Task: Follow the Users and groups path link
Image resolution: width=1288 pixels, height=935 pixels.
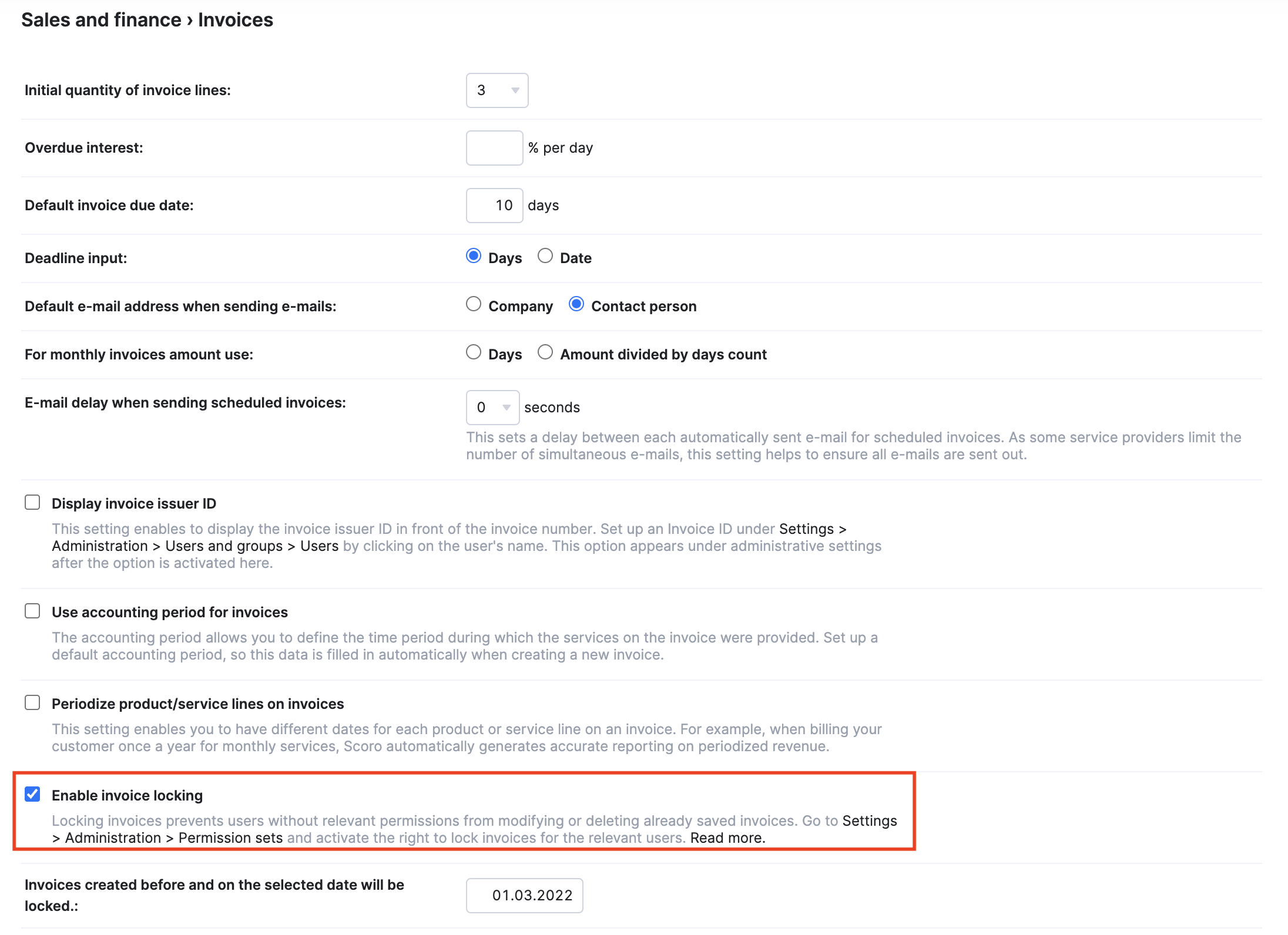Action: pos(224,546)
